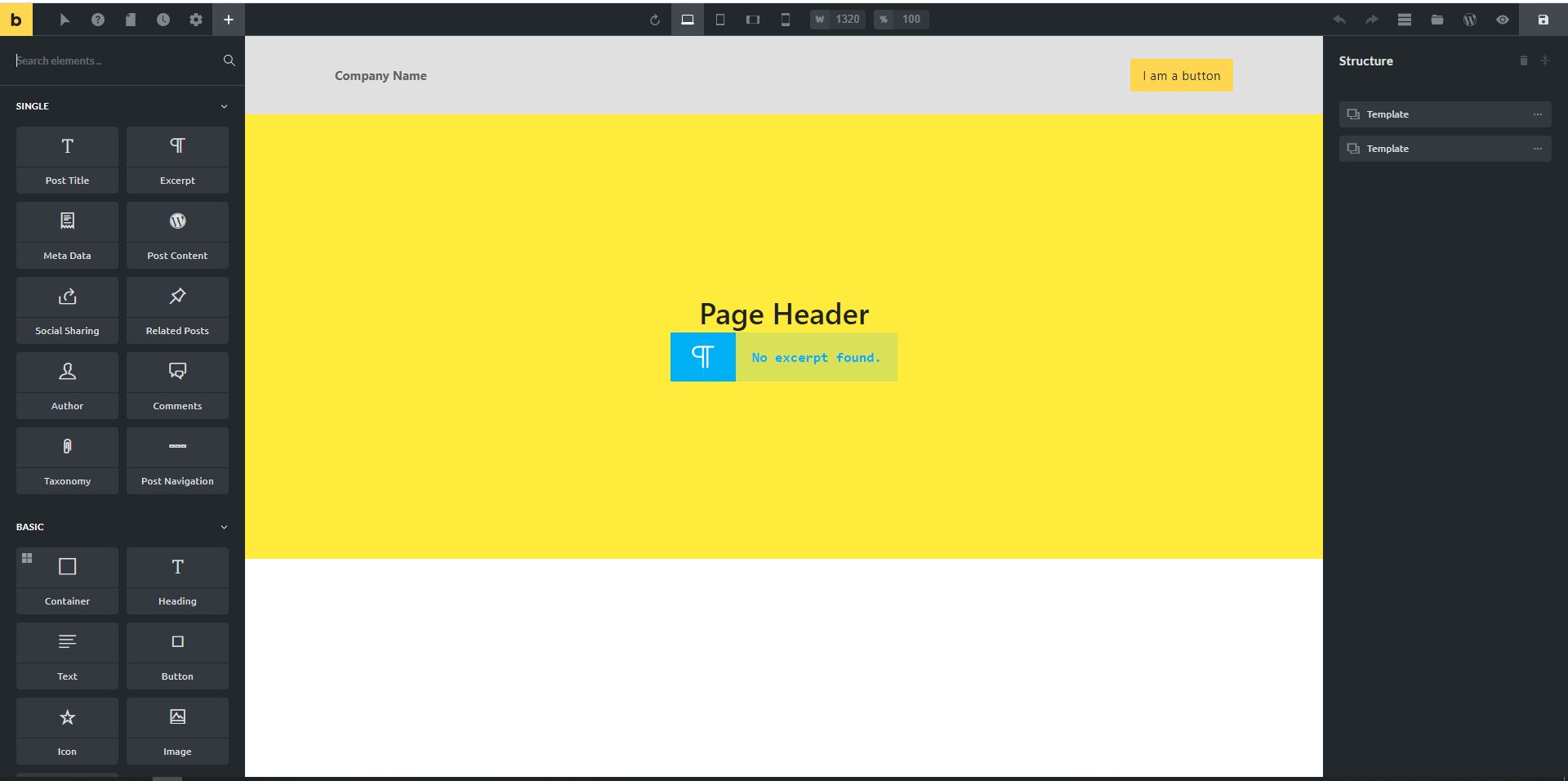Image resolution: width=1568 pixels, height=781 pixels.
Task: Open the WordPress logo menu in toolbar
Action: point(1470,20)
